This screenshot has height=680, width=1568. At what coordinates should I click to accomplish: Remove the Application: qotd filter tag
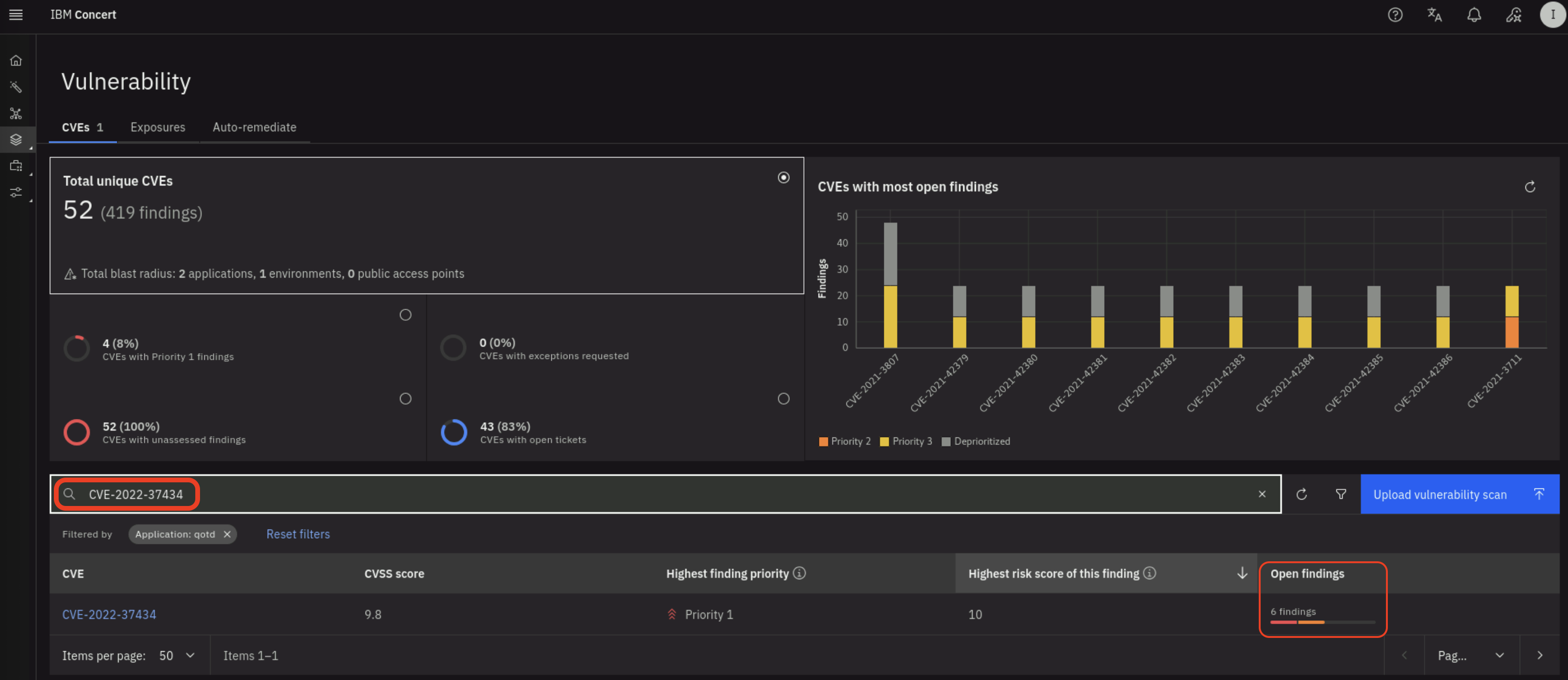point(227,534)
